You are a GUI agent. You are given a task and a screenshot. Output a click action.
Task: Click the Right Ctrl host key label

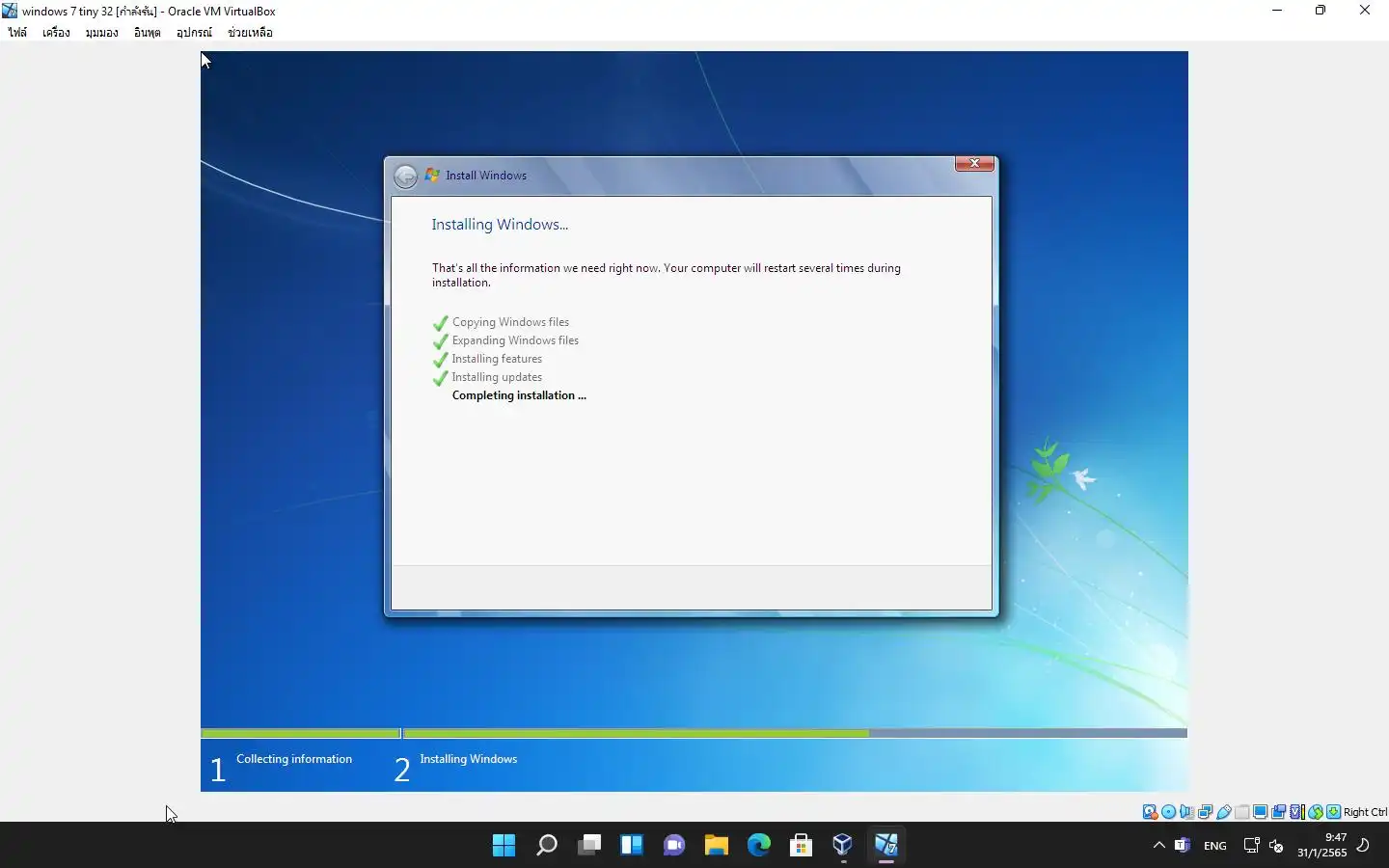pos(1365,812)
